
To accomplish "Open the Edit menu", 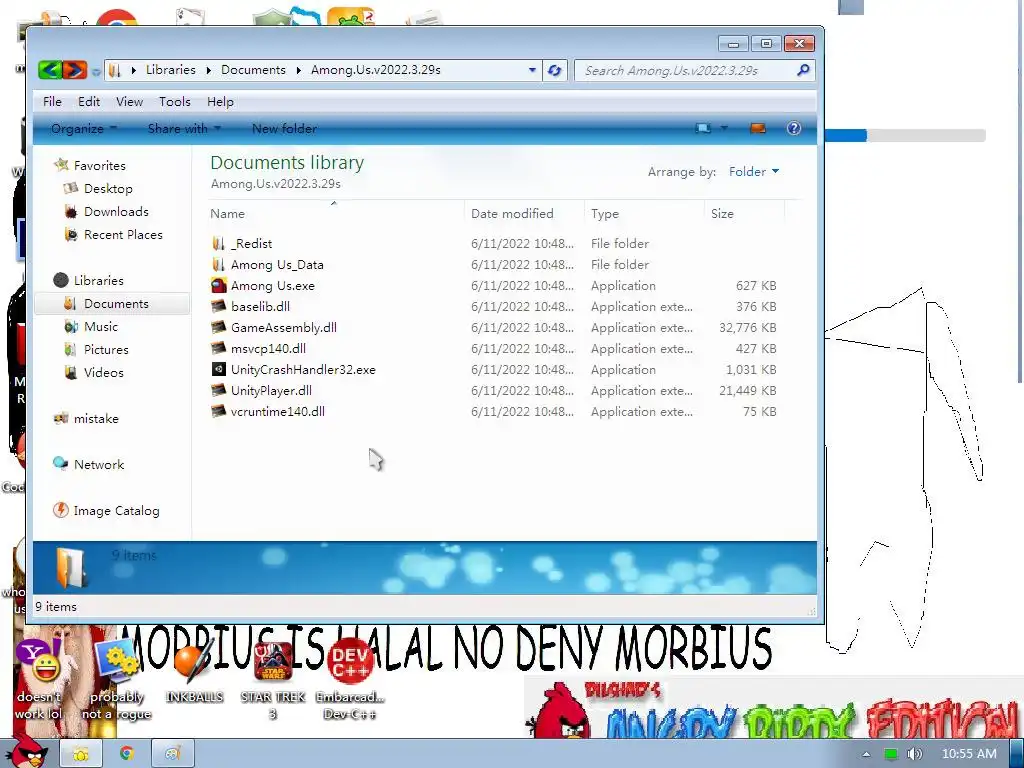I will [x=89, y=102].
